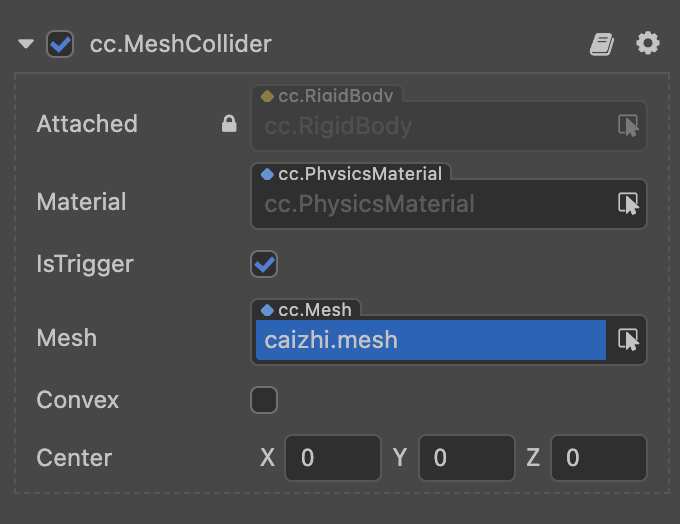Click the Center Y value field
Viewport: 680px width, 524px height.
click(465, 458)
